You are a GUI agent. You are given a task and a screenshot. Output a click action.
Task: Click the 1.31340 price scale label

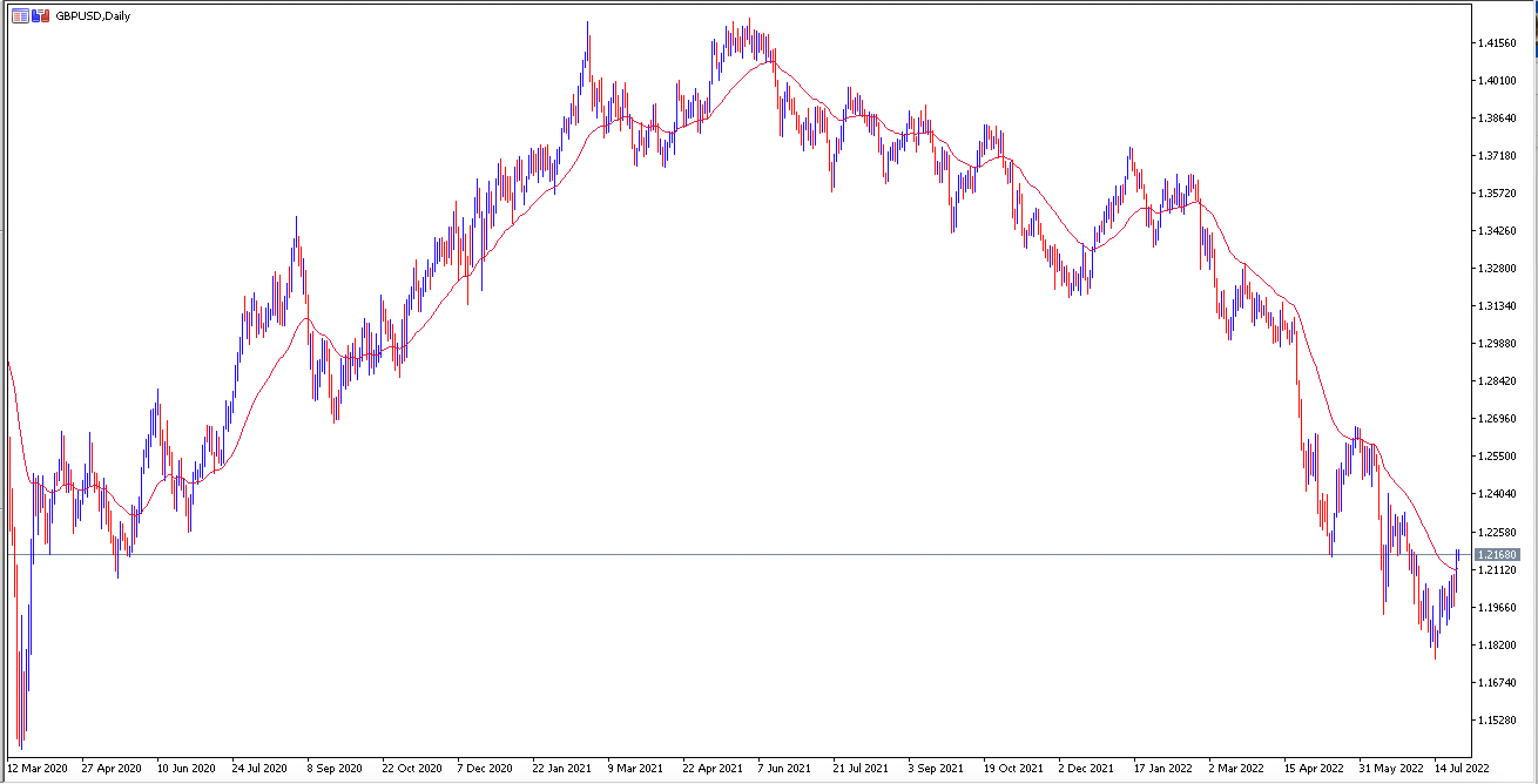tap(1496, 306)
